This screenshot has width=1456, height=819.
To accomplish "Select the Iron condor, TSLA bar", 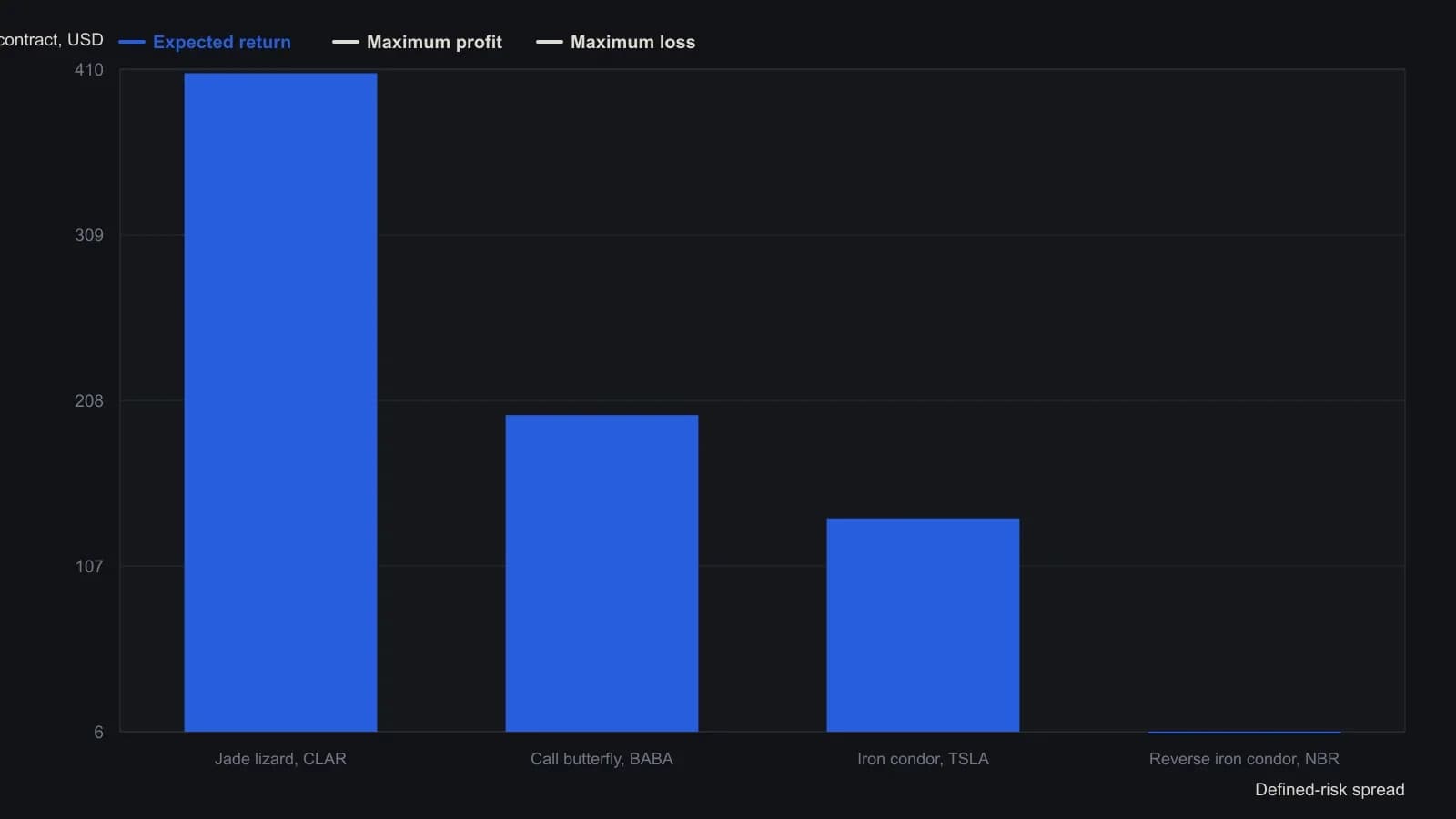I will pos(923,625).
